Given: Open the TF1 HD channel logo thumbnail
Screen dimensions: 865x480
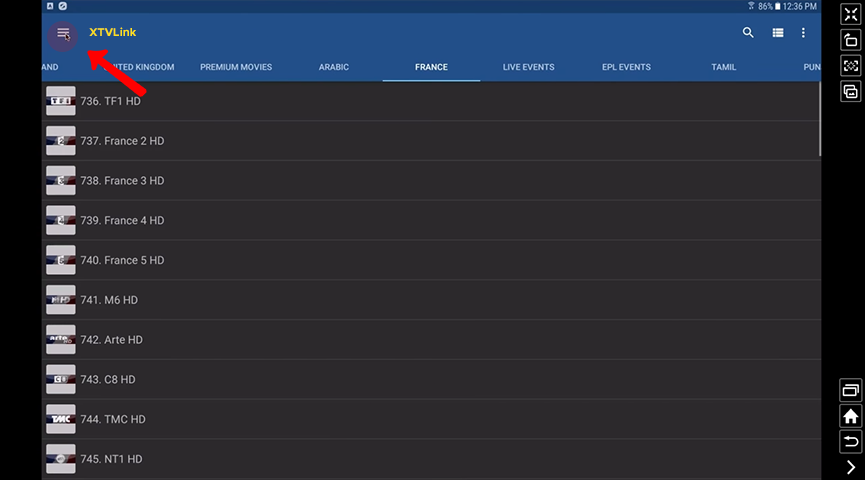Looking at the screenshot, I should click(x=61, y=101).
